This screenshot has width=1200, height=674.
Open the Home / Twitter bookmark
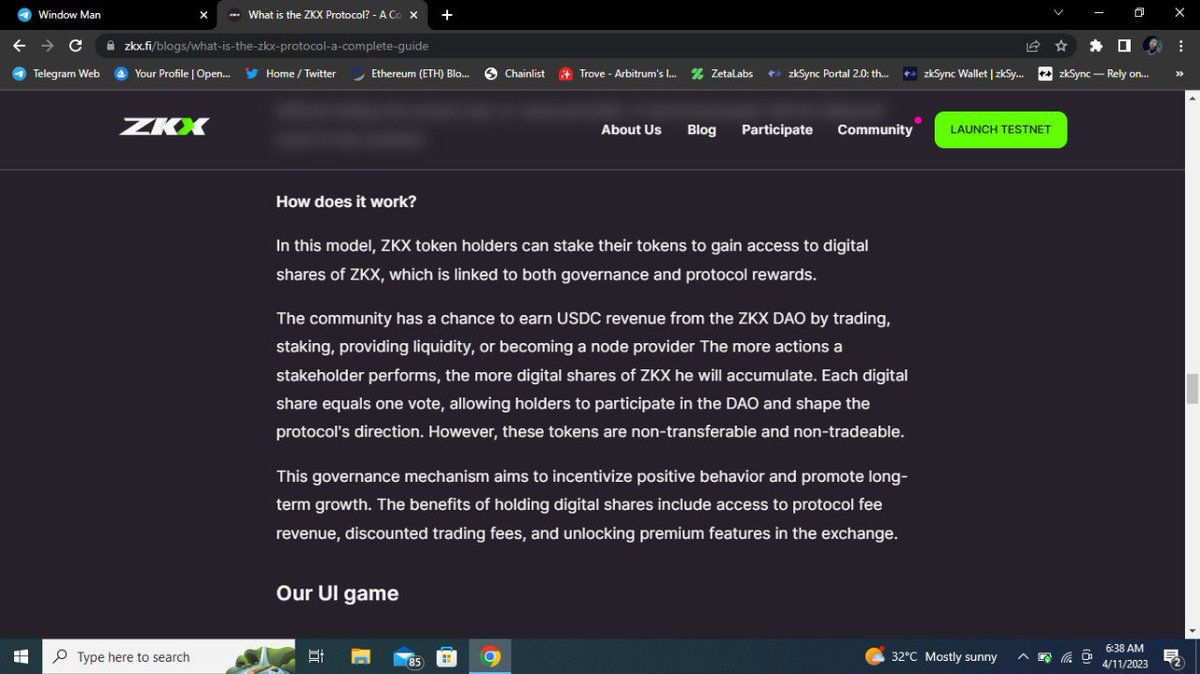tap(290, 73)
